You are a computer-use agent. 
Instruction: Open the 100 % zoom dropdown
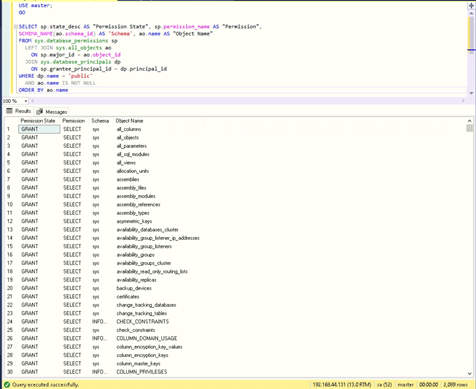(x=26, y=101)
